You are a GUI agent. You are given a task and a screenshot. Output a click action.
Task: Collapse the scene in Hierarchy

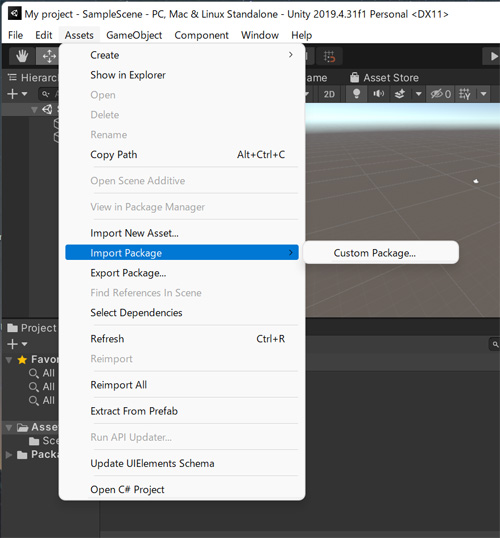34,110
